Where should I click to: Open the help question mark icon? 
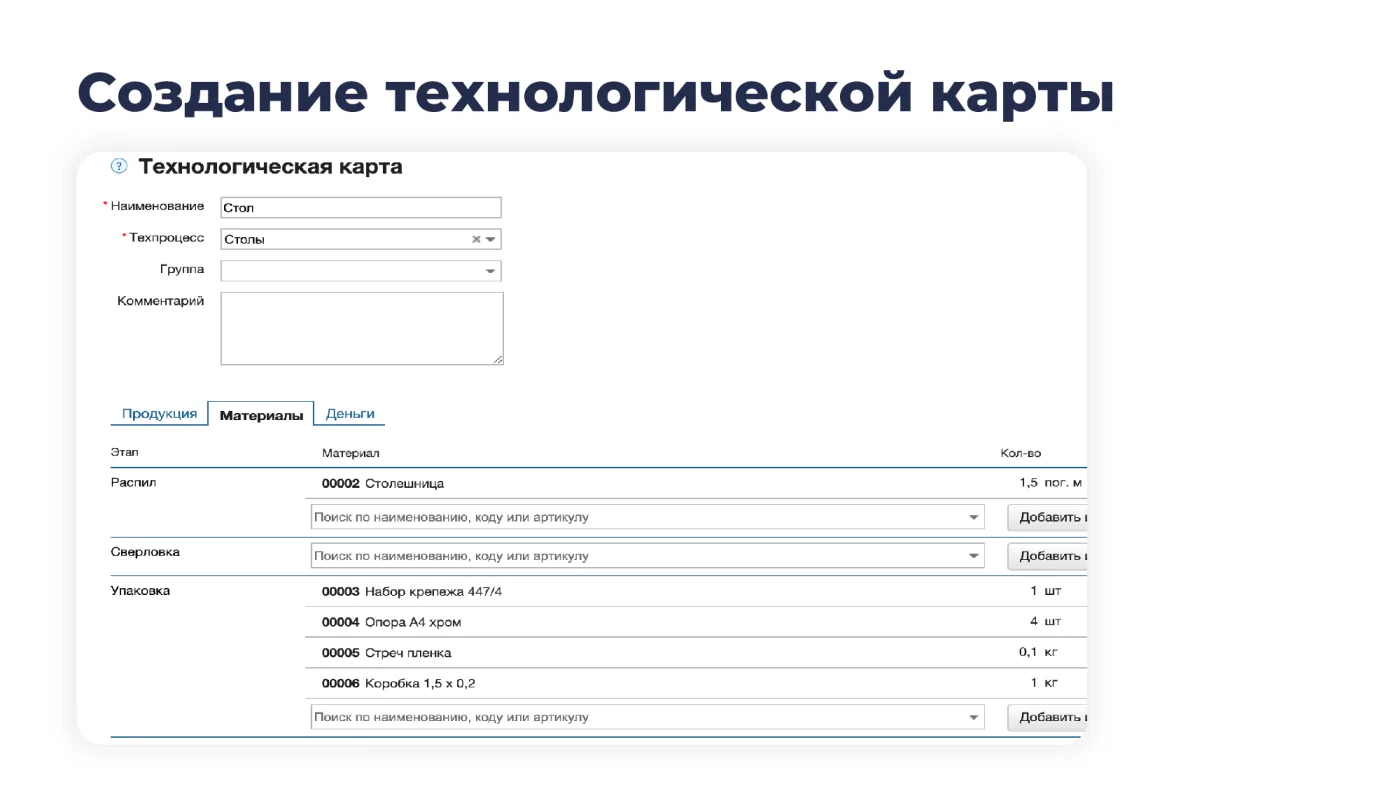click(x=119, y=167)
